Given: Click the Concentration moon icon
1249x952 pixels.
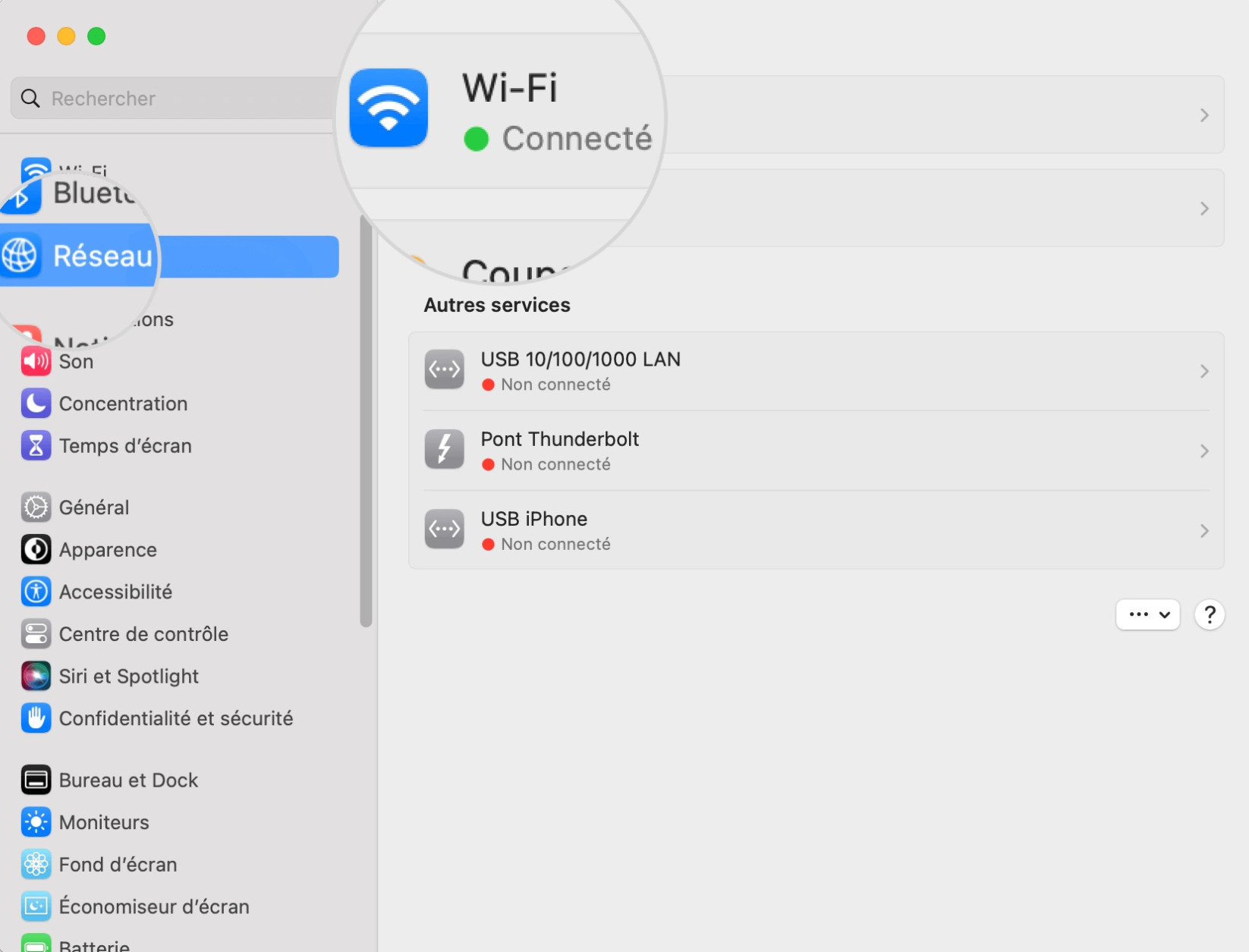Looking at the screenshot, I should pyautogui.click(x=36, y=404).
